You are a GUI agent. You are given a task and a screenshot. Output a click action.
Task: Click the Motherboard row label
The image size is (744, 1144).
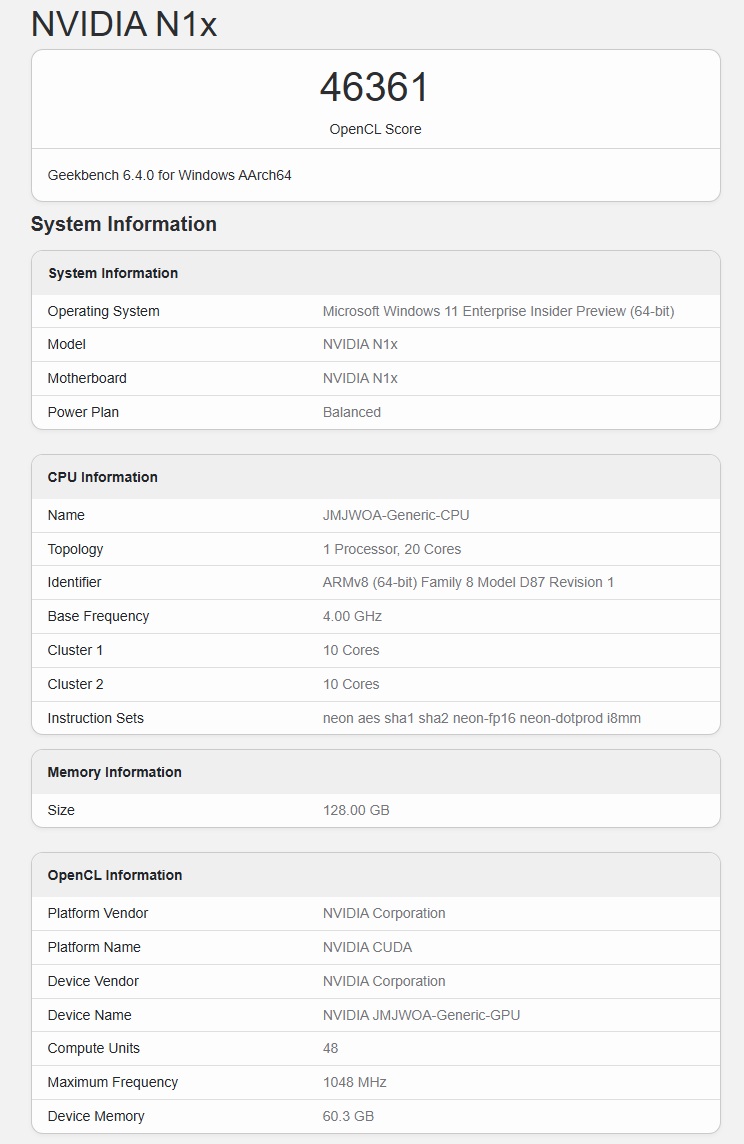pyautogui.click(x=87, y=378)
